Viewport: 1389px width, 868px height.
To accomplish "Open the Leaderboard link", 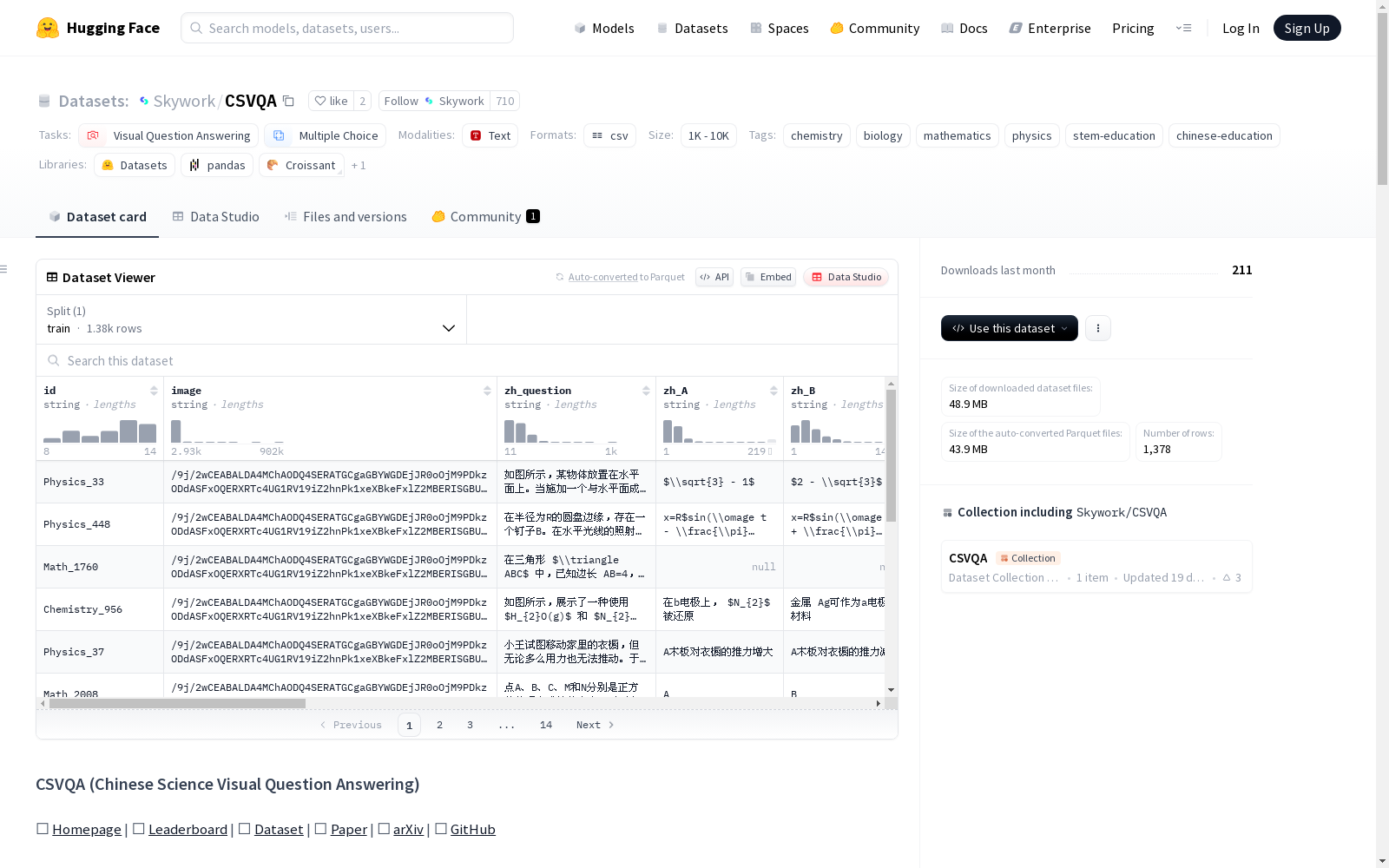I will tap(188, 829).
